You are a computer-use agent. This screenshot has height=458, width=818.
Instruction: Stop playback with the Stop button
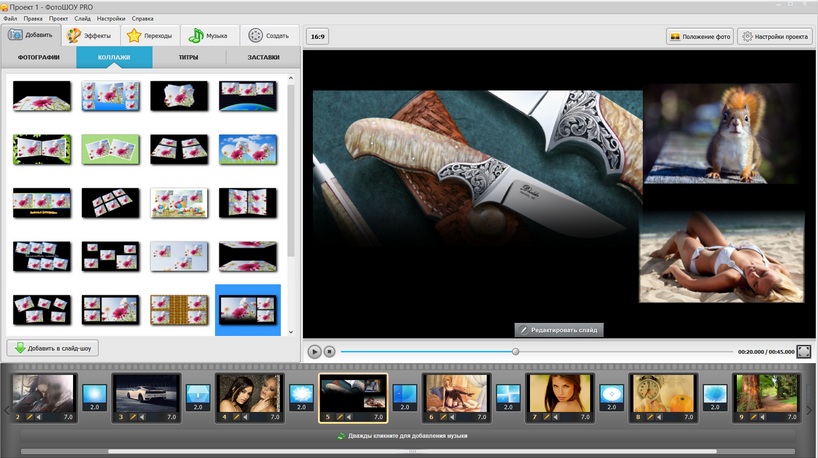pyautogui.click(x=329, y=352)
